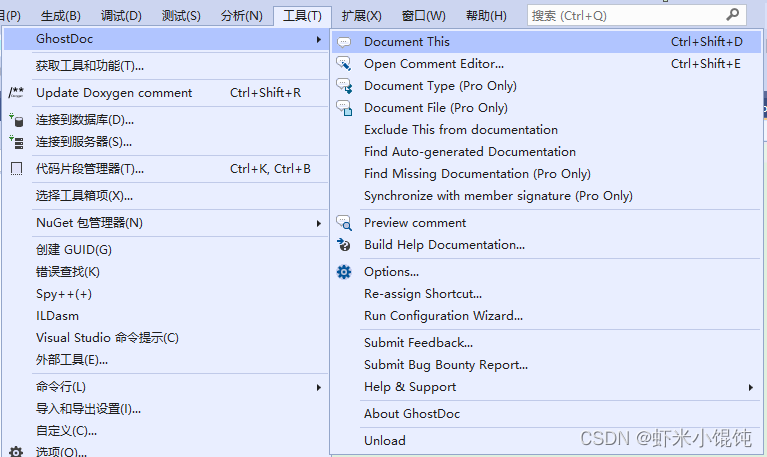The image size is (767, 457).
Task: Select Find Auto-generated Documentation
Action: pyautogui.click(x=470, y=152)
